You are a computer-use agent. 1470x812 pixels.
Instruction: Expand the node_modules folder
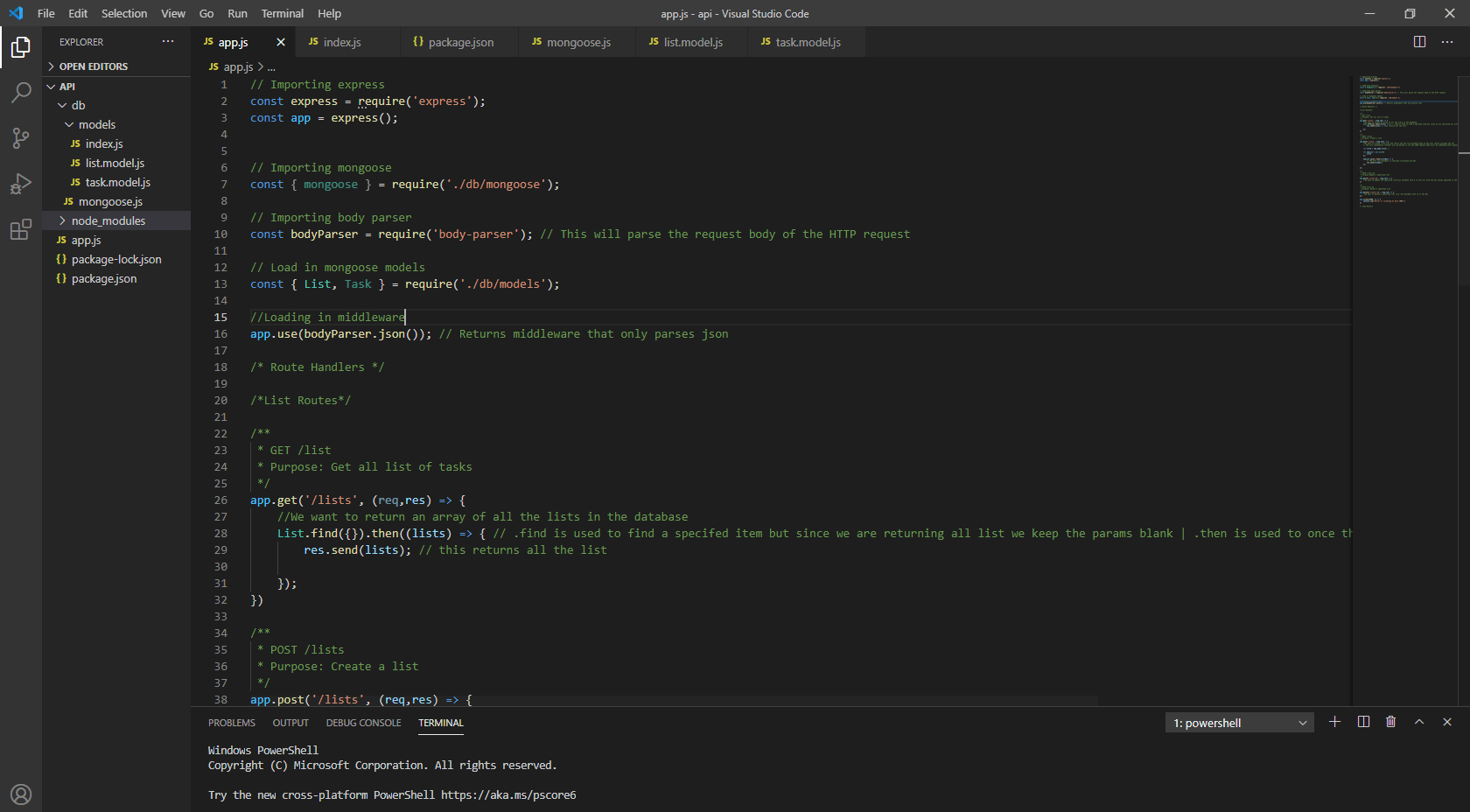(x=116, y=220)
